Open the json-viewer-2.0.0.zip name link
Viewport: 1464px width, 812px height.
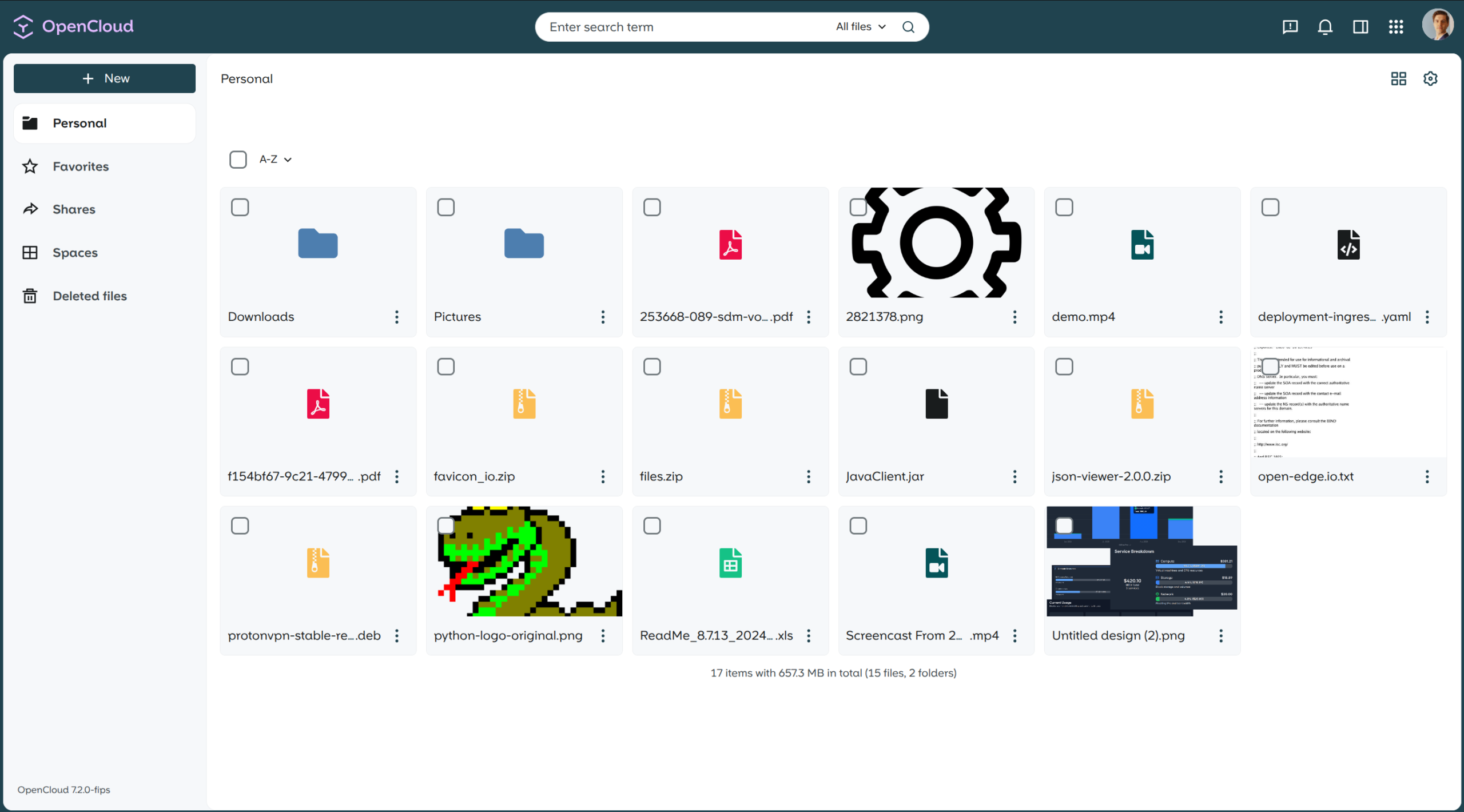tap(1111, 476)
